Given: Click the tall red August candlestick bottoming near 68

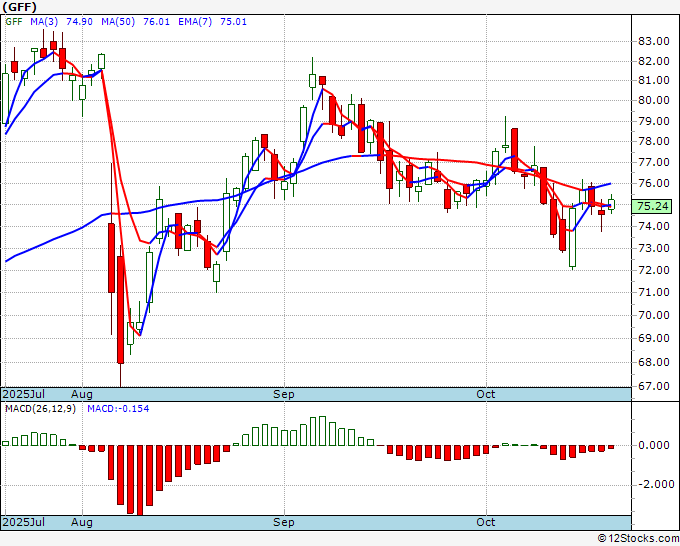Looking at the screenshot, I should [120, 310].
